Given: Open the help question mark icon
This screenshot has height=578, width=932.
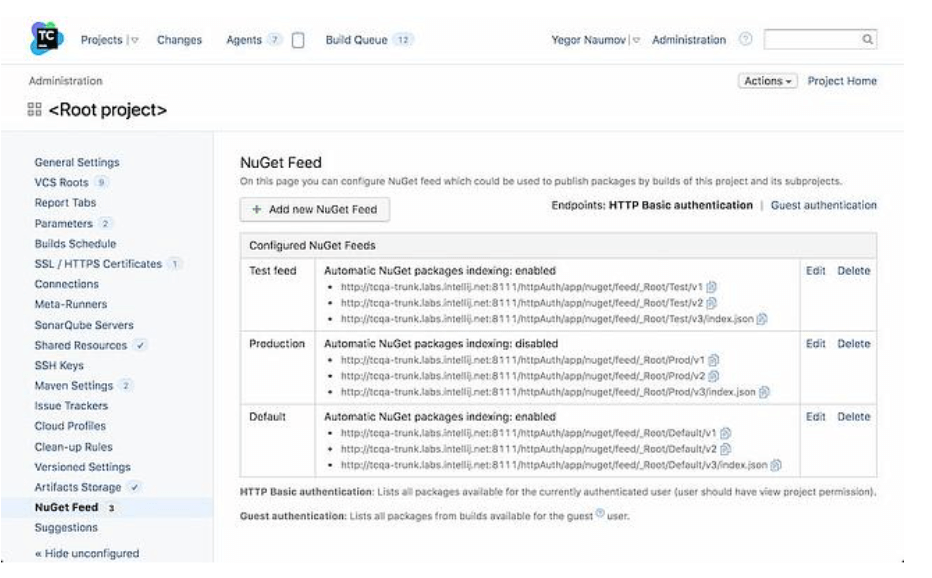Looking at the screenshot, I should pos(745,39).
